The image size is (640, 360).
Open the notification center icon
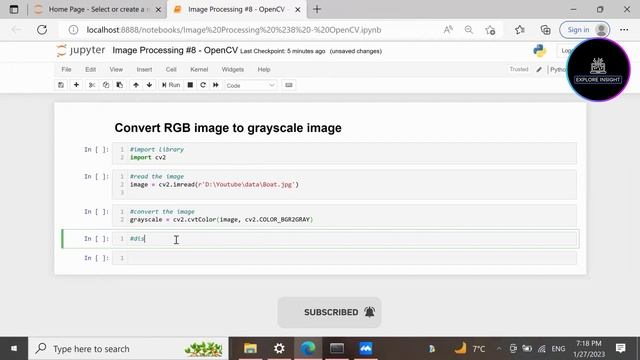click(x=620, y=348)
